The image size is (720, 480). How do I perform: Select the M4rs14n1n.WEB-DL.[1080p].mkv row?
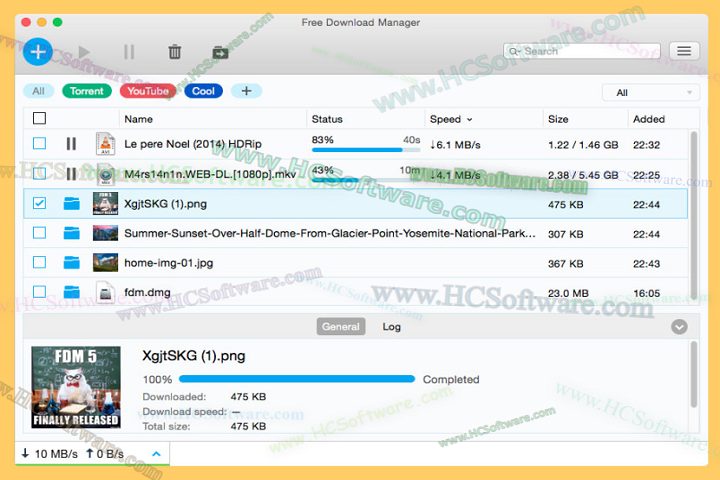point(355,174)
